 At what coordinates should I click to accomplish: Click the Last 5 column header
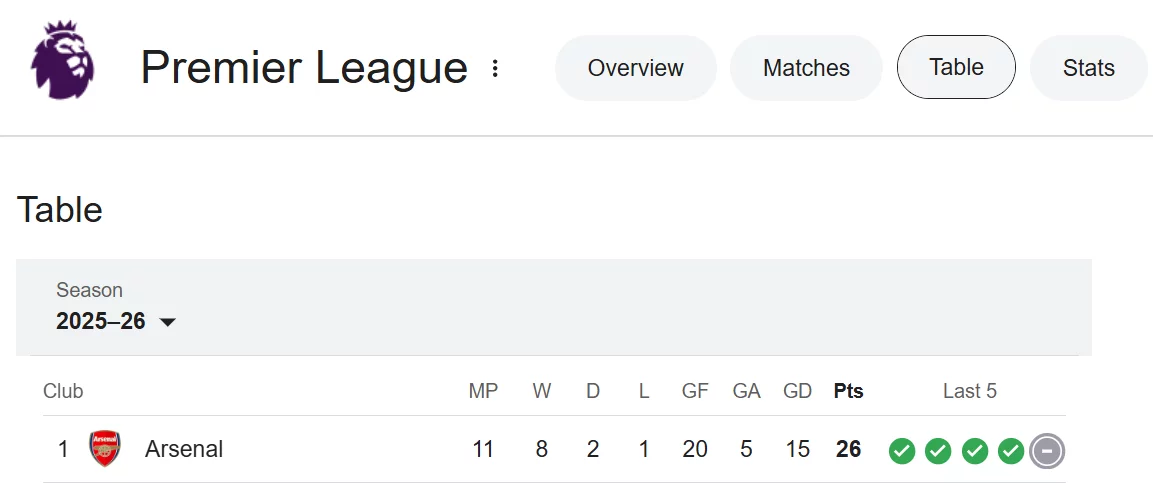969,391
